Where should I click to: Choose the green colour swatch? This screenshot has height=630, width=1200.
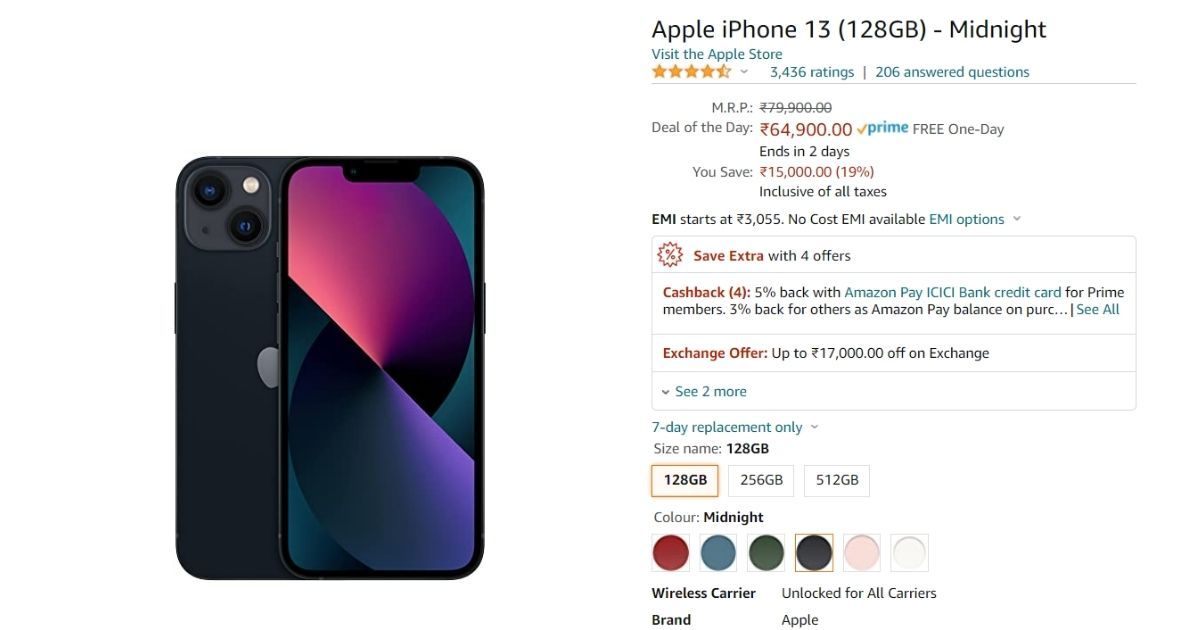[x=766, y=552]
